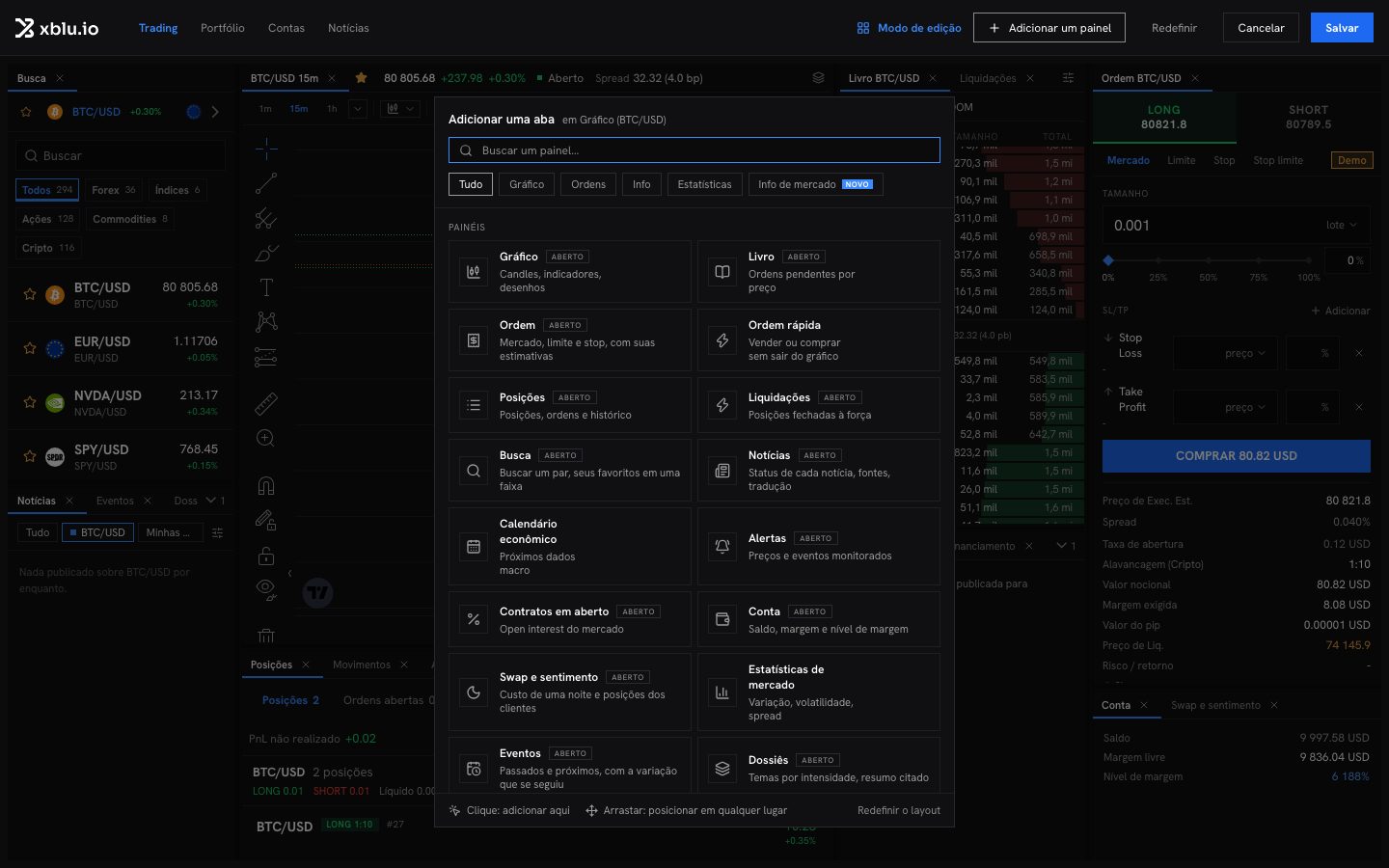Image resolution: width=1389 pixels, height=868 pixels.
Task: Open the lote unit dropdown
Action: [x=1342, y=225]
